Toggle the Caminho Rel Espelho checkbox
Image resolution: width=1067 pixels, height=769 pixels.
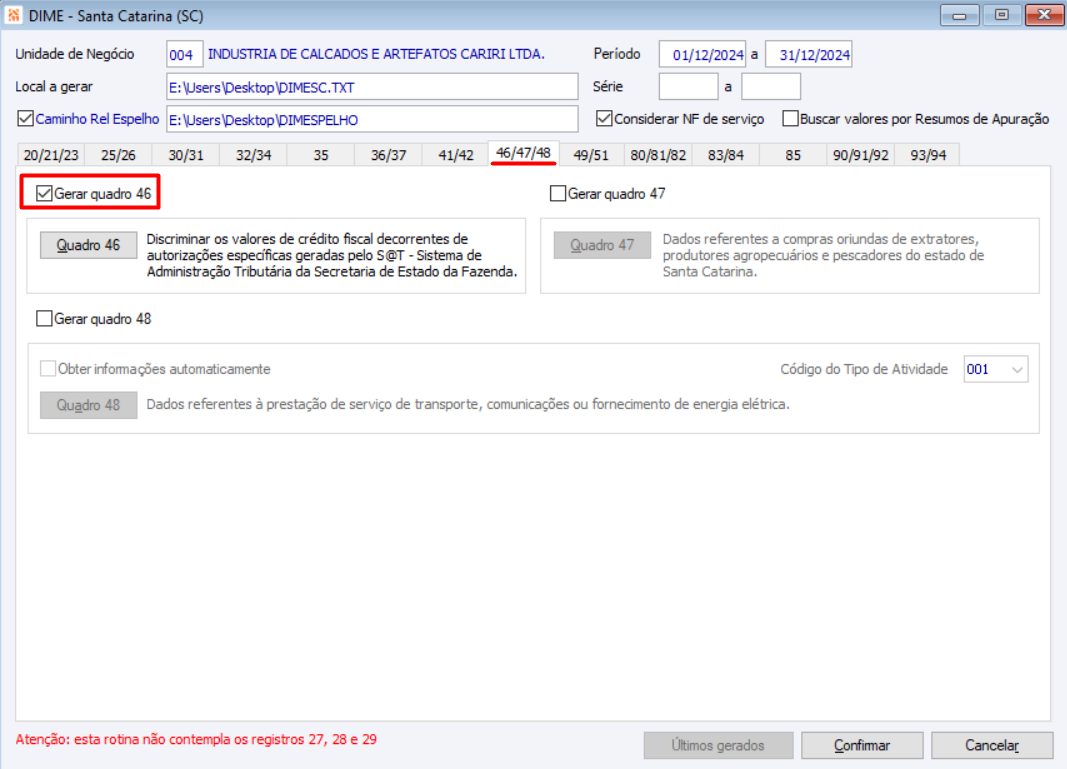26,118
